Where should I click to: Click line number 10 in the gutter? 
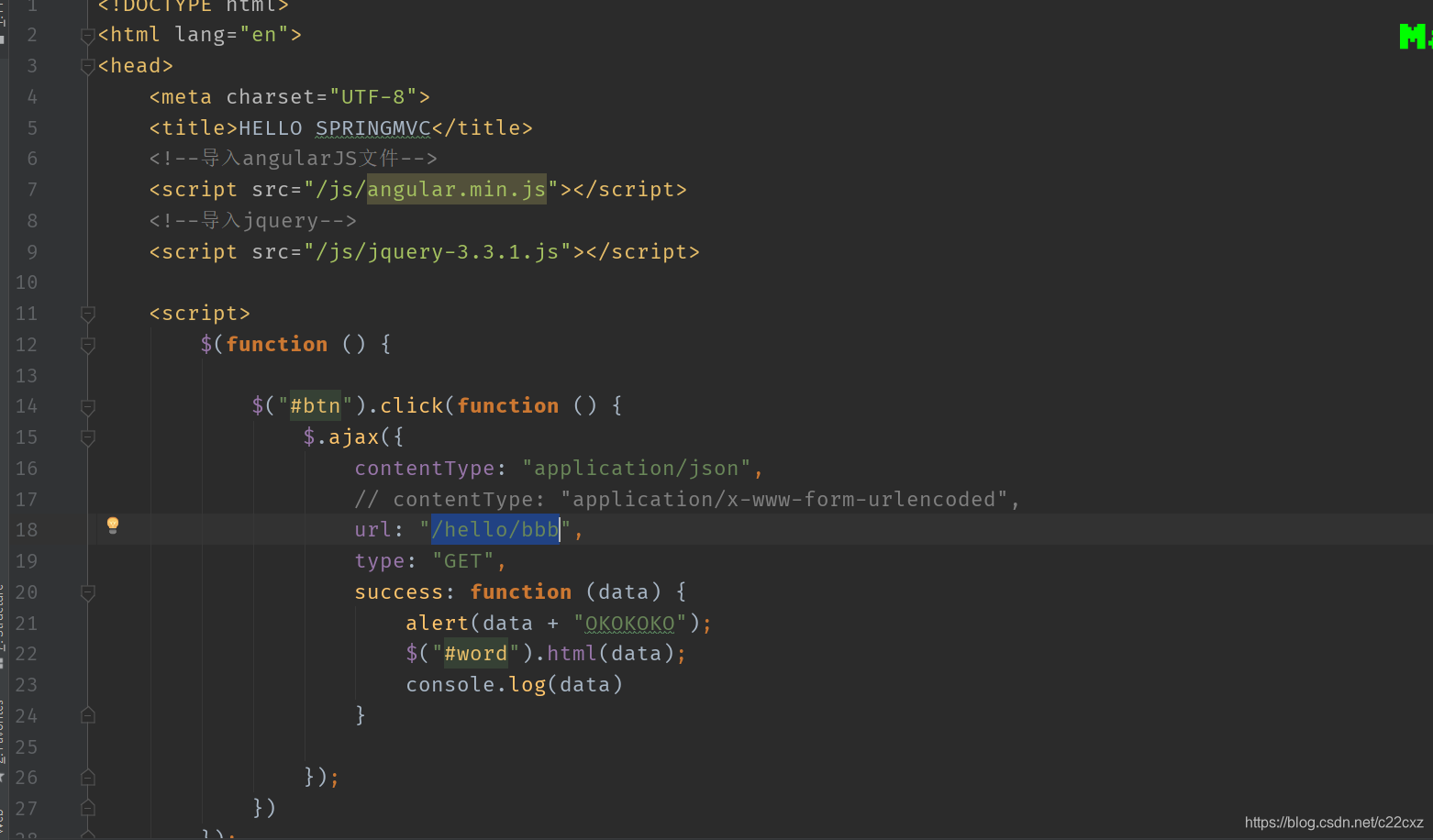(27, 282)
